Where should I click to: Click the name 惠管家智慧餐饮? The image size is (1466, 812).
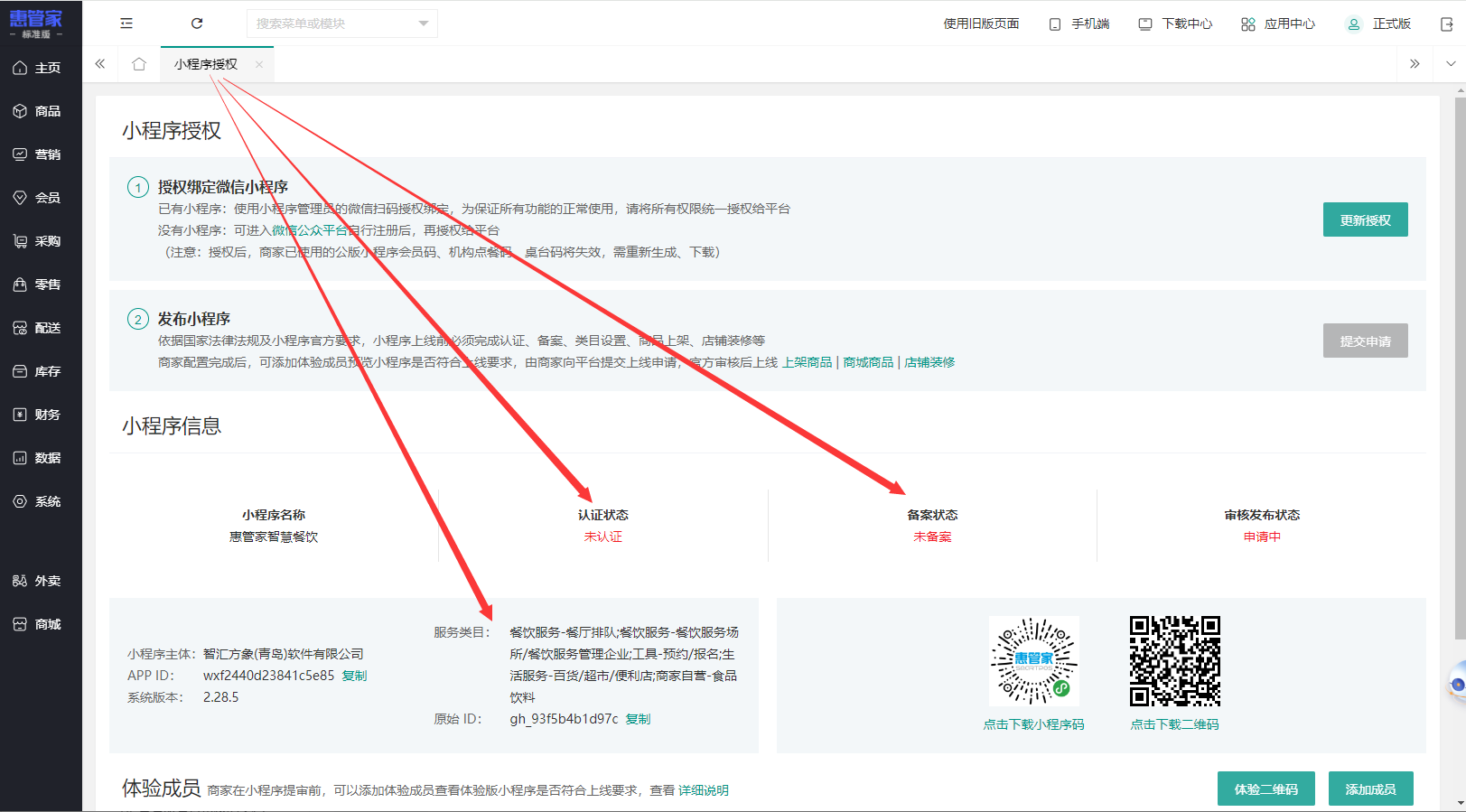pyautogui.click(x=274, y=537)
